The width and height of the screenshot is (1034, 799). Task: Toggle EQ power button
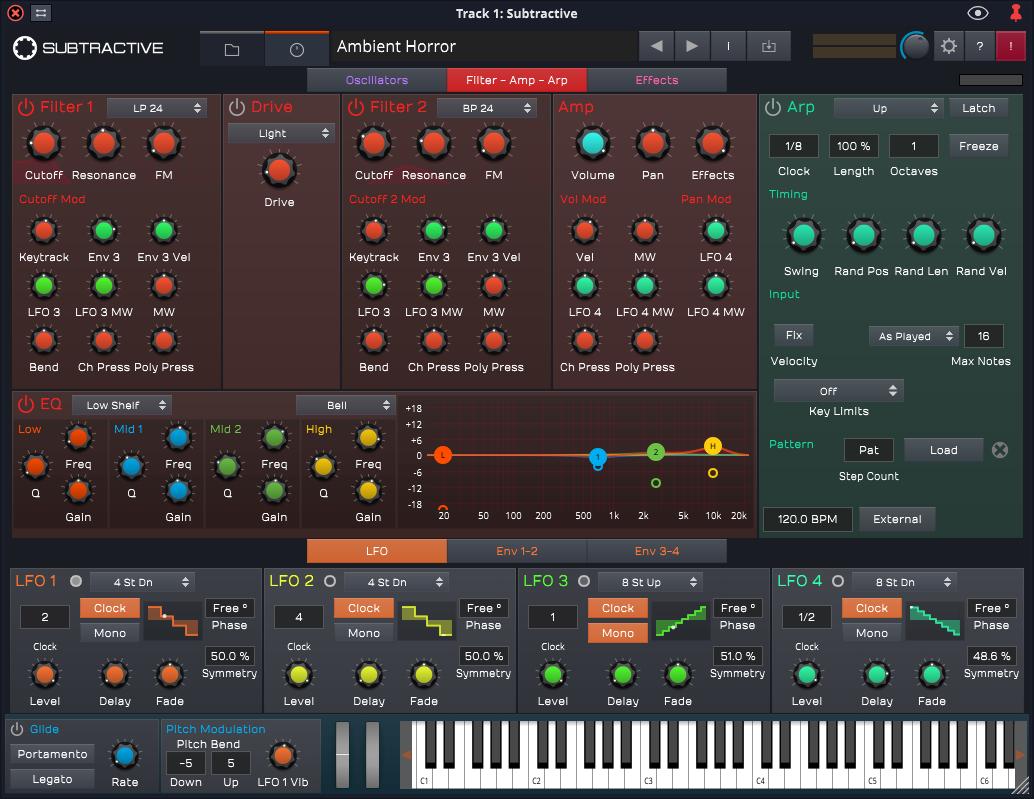tap(26, 404)
